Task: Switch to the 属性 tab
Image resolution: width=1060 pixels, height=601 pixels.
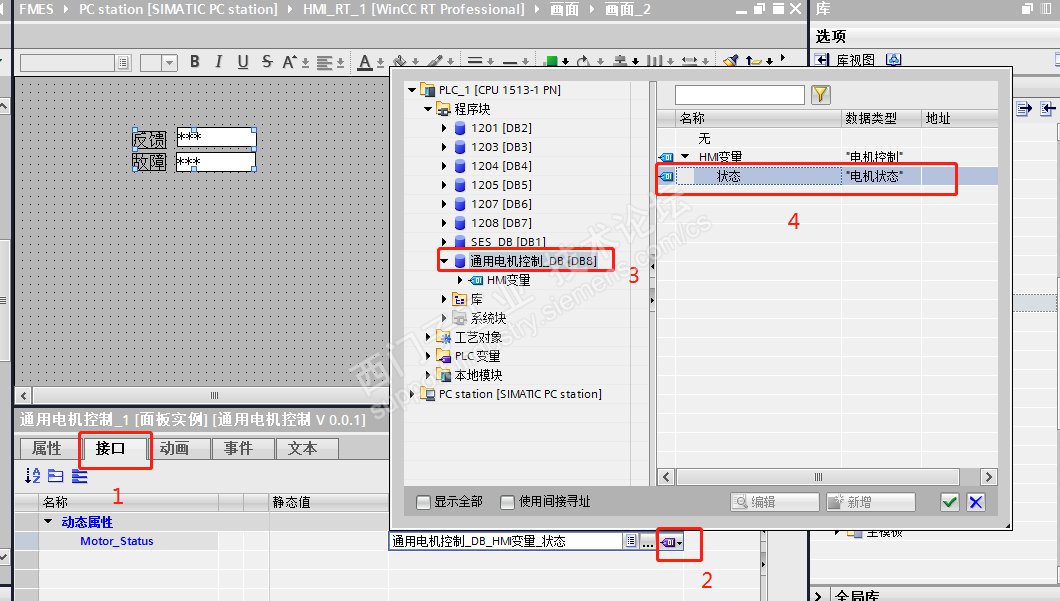Action: point(47,448)
